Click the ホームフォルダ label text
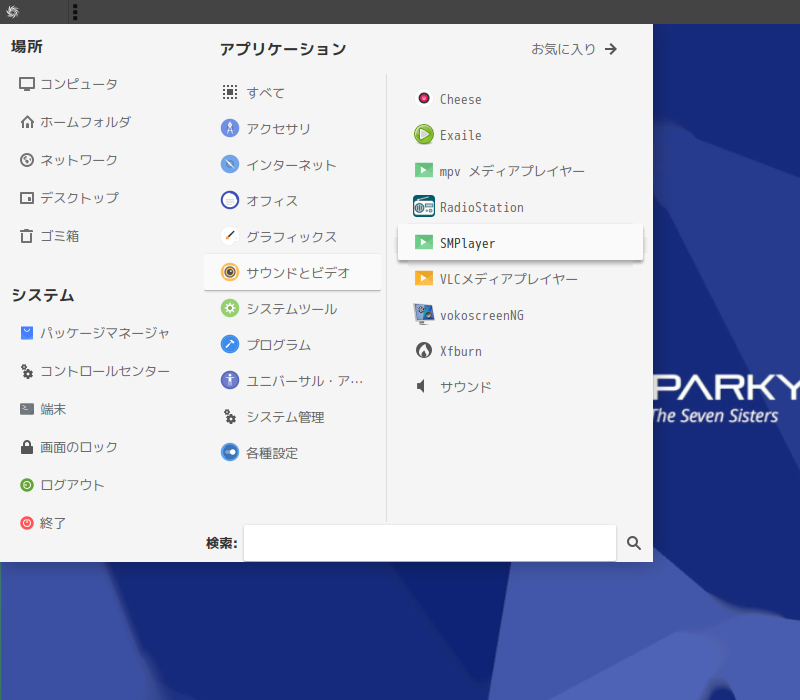 [85, 122]
